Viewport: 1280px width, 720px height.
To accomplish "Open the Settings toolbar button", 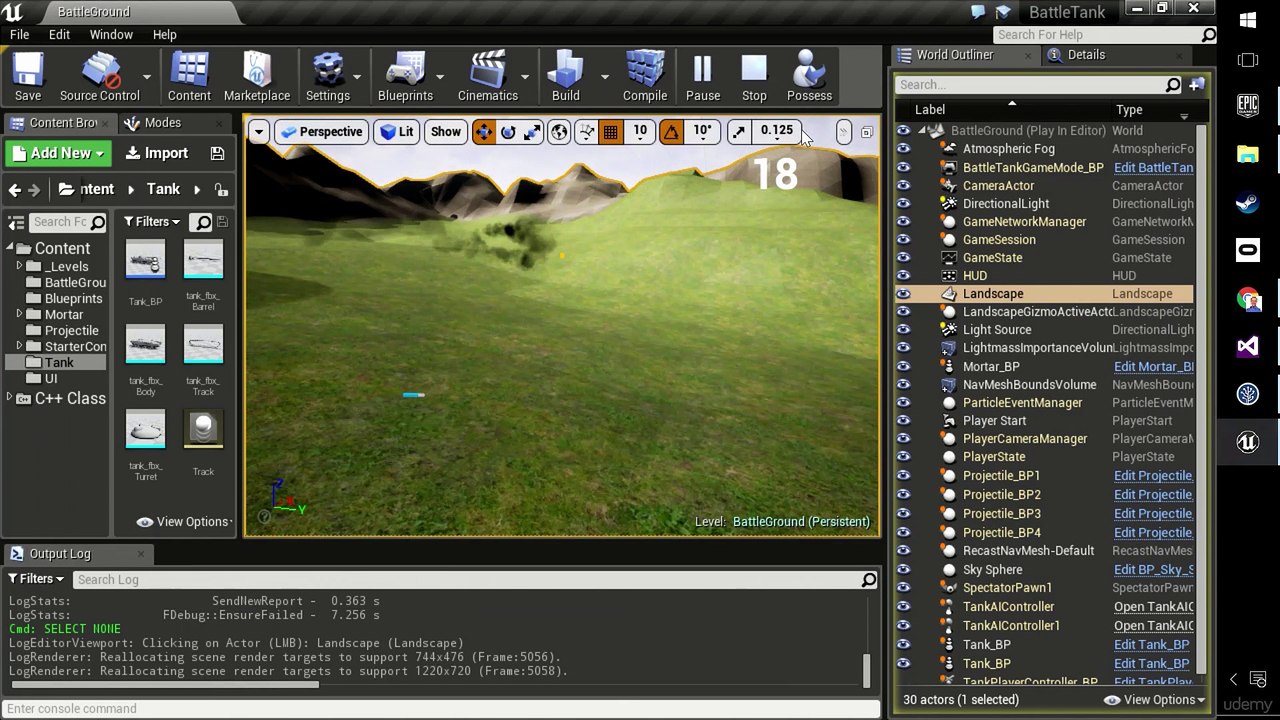I will (328, 77).
